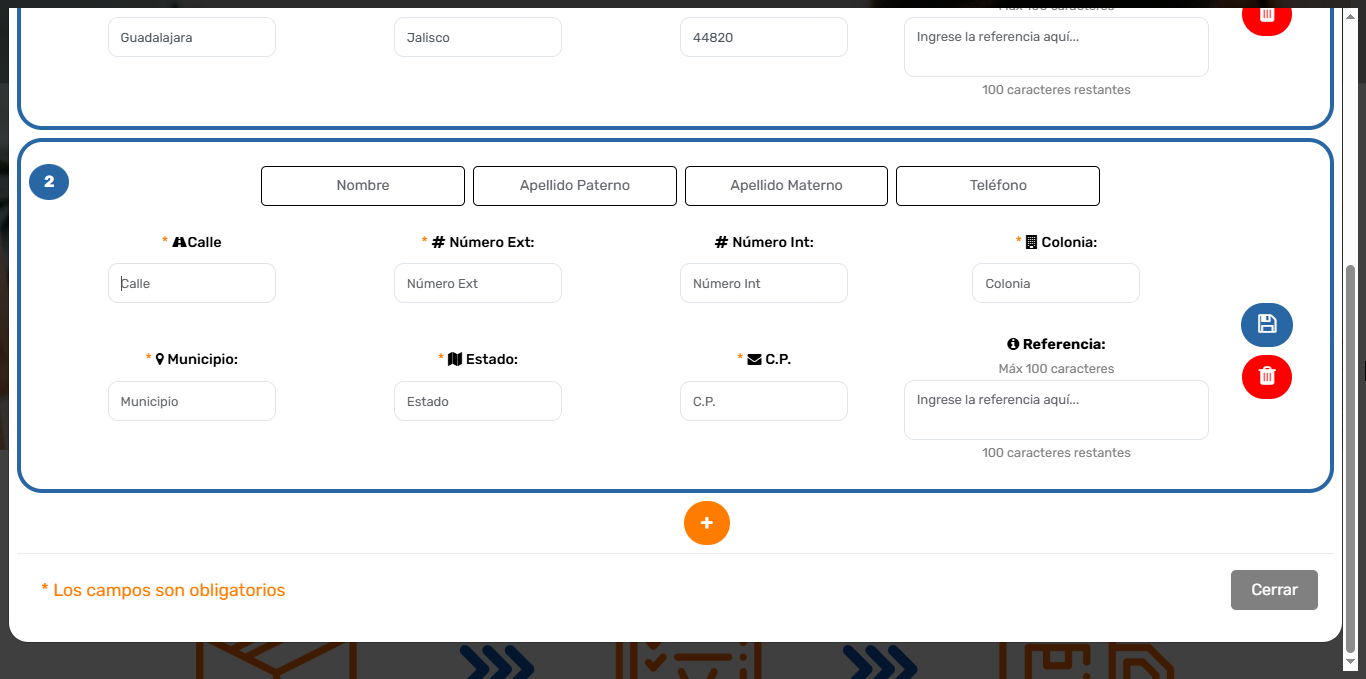The width and height of the screenshot is (1366, 679).
Task: Click the 'Número Ext:' label text
Action: point(492,242)
